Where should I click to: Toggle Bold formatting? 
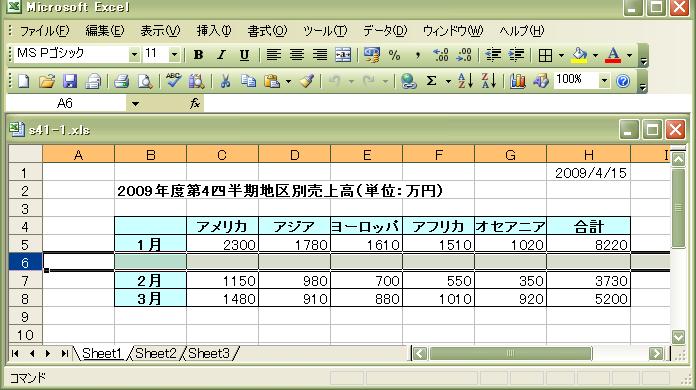(198, 55)
